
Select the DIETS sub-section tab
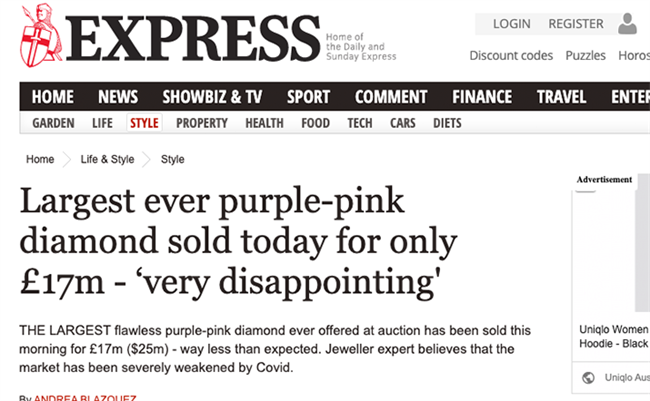tap(447, 124)
